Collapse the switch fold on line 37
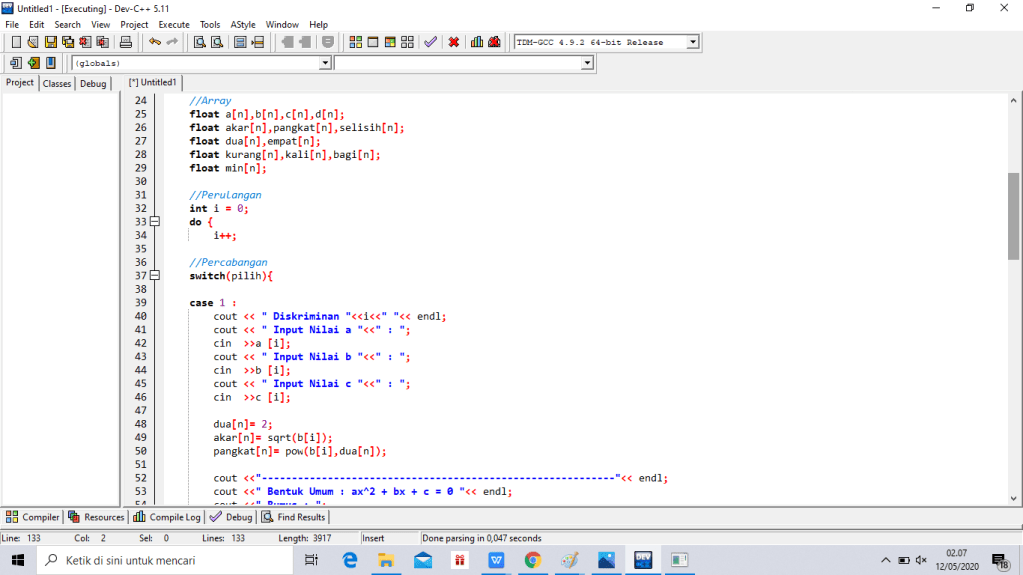1023x575 pixels. (154, 276)
